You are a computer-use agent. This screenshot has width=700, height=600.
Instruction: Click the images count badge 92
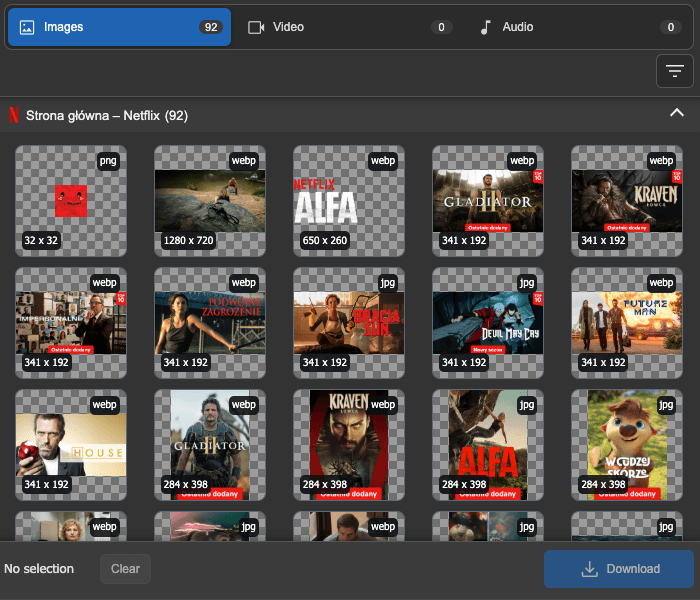[x=211, y=27]
